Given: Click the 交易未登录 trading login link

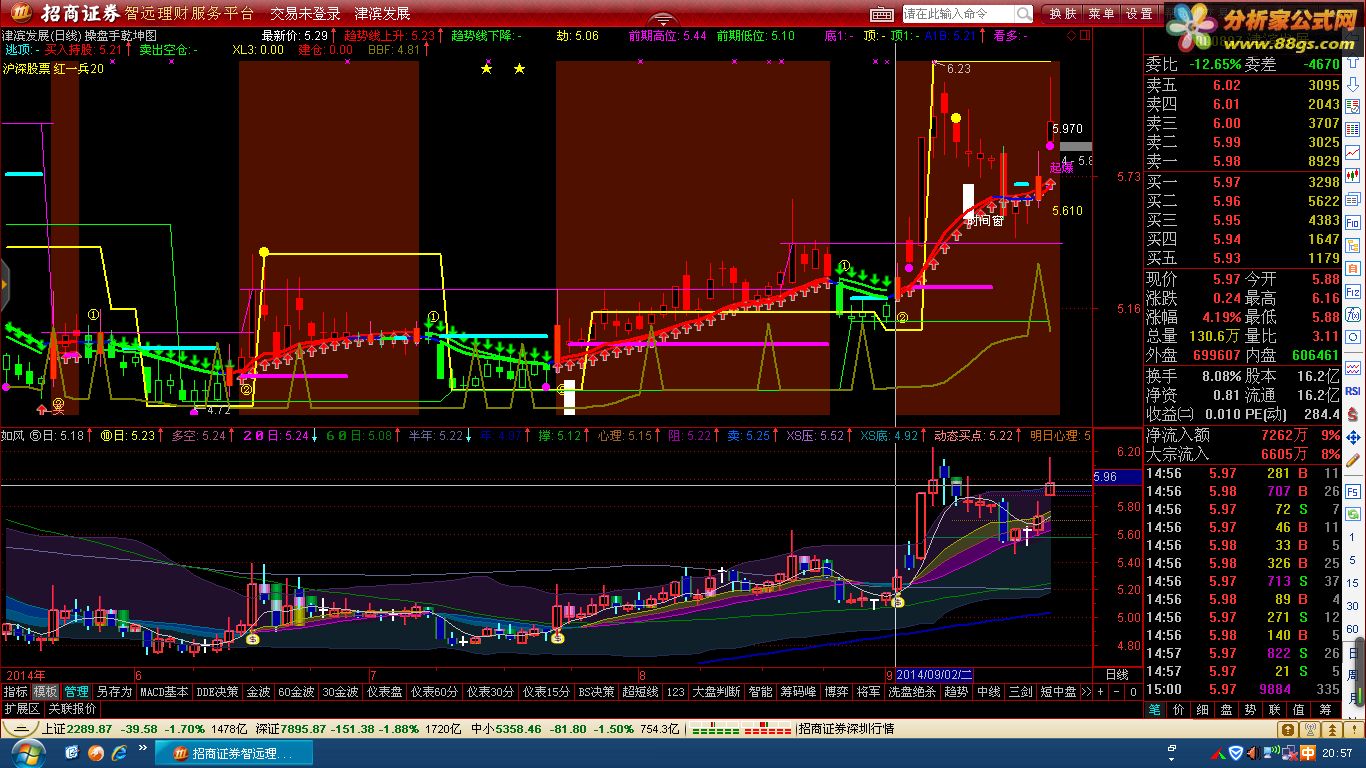Looking at the screenshot, I should (x=306, y=14).
